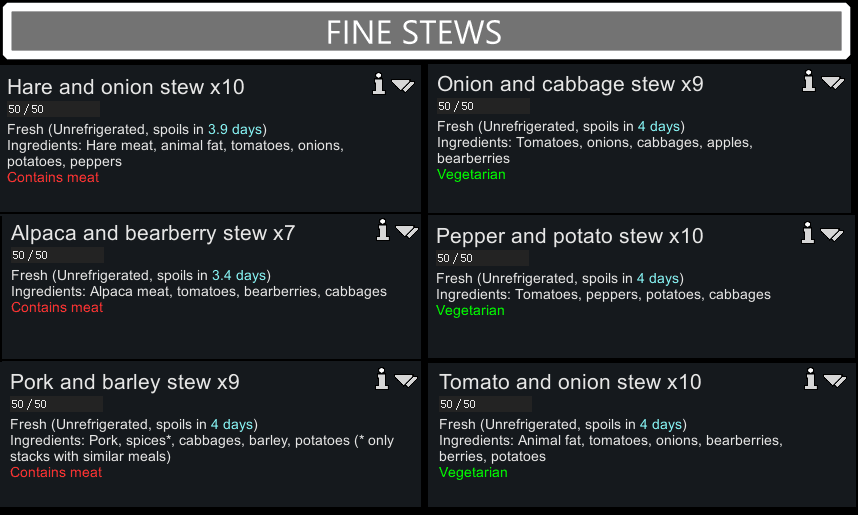Click the FINE STEWS header bar
The width and height of the screenshot is (858, 515).
[x=426, y=32]
